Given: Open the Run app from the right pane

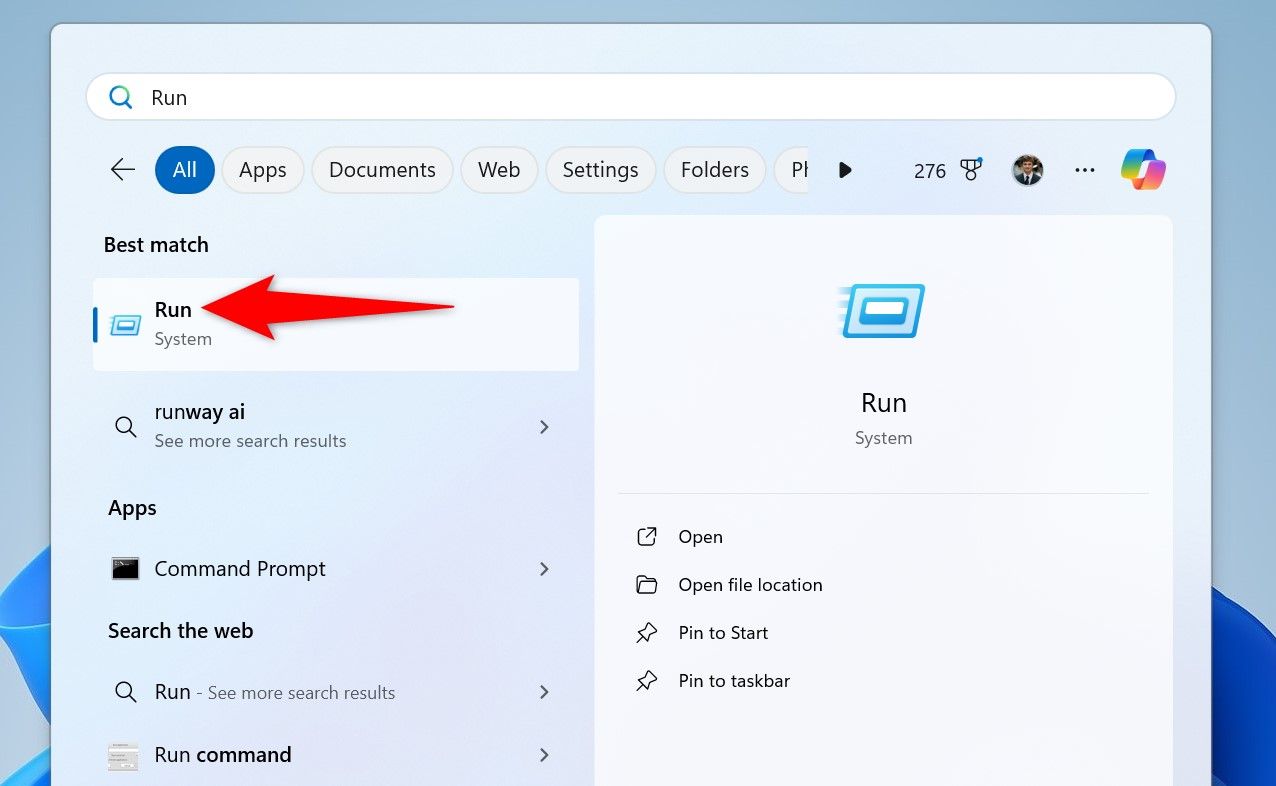Looking at the screenshot, I should 700,537.
